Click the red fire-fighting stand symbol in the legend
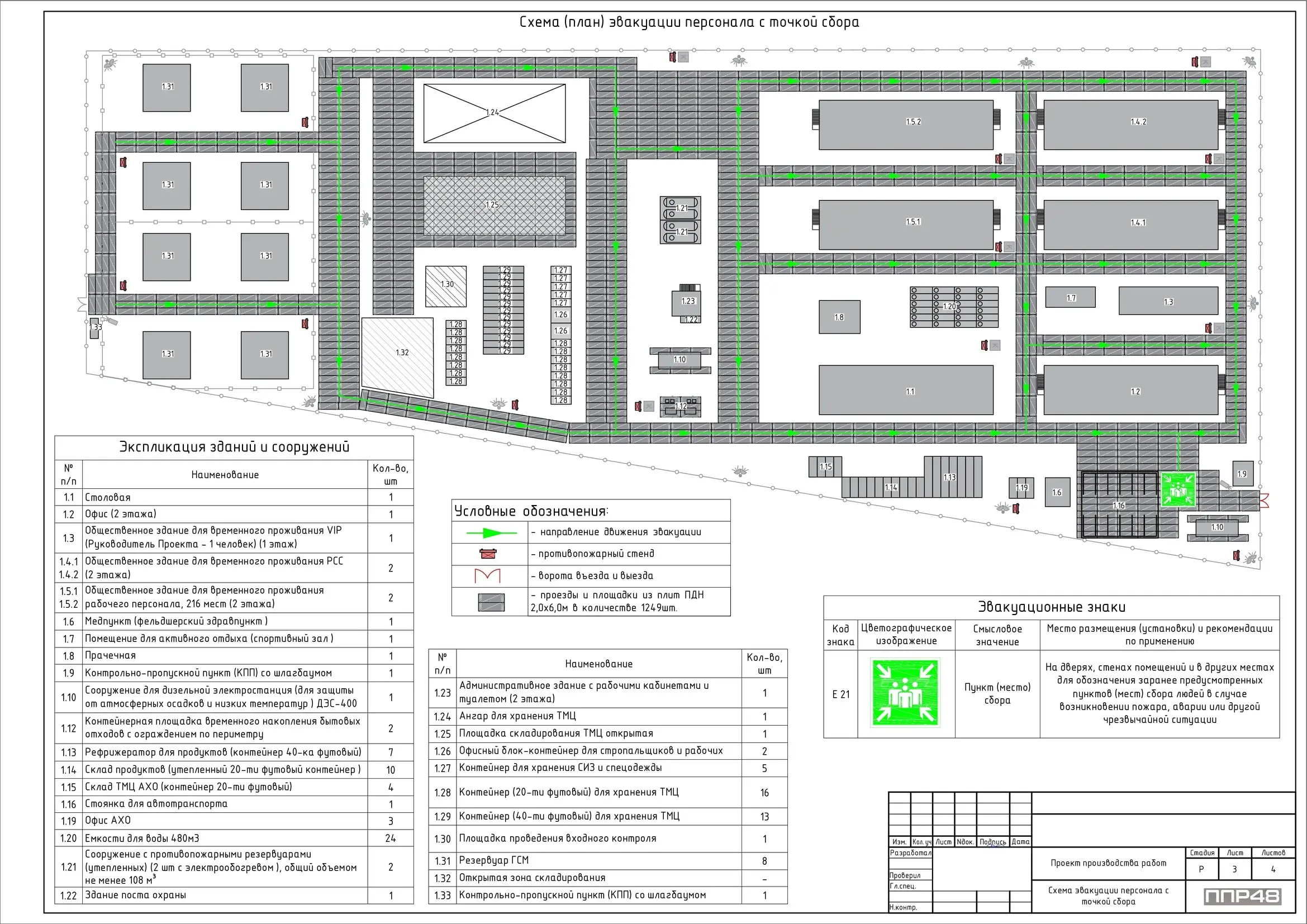Image resolution: width=1307 pixels, height=924 pixels. click(488, 554)
